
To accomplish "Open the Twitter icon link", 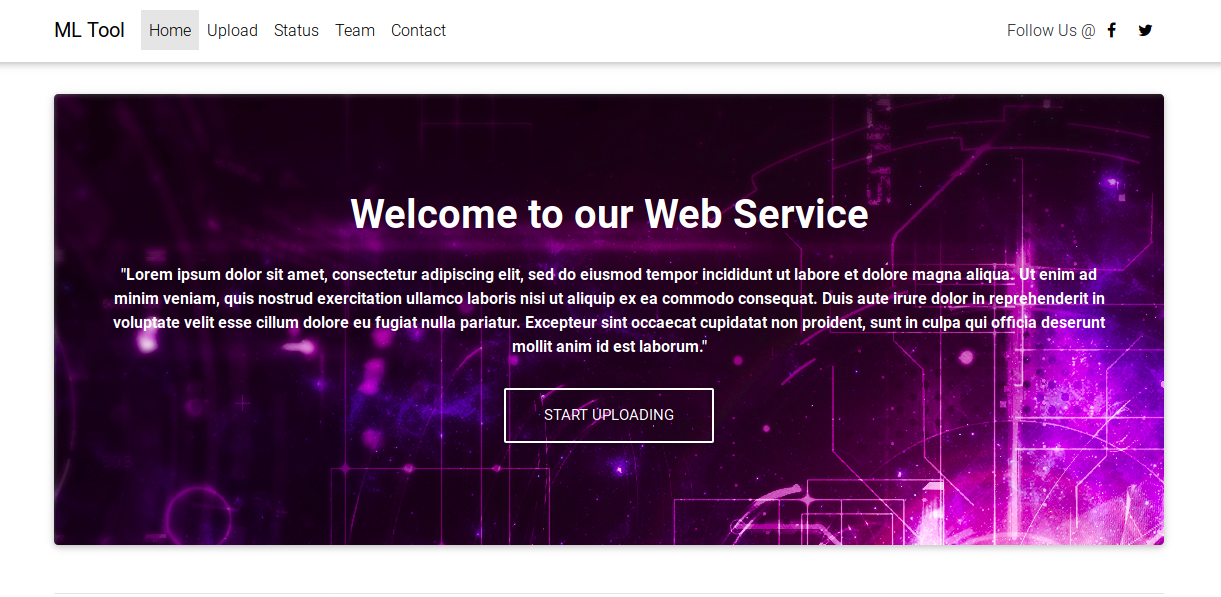I will point(1145,30).
